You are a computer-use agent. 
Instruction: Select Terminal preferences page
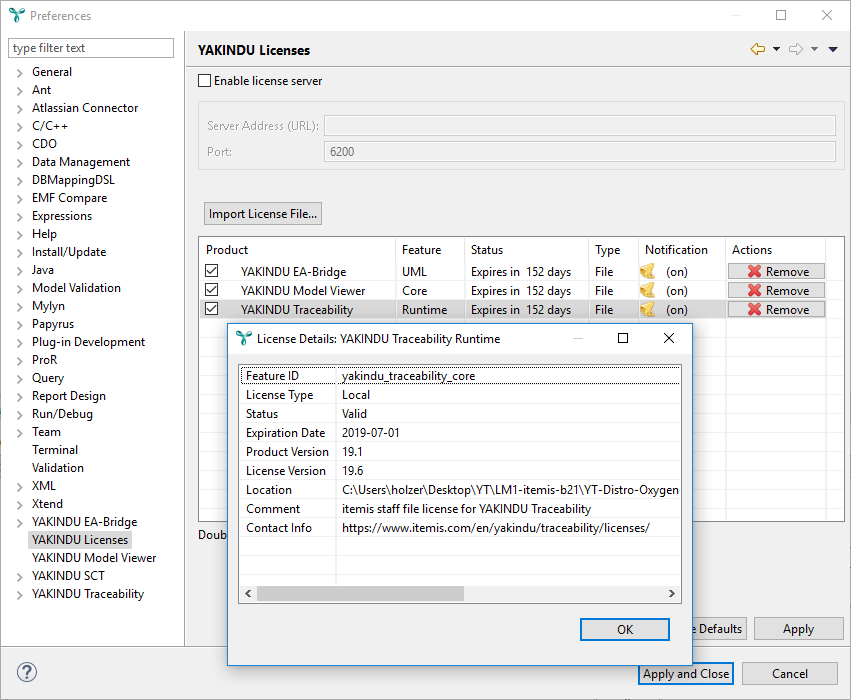point(55,450)
